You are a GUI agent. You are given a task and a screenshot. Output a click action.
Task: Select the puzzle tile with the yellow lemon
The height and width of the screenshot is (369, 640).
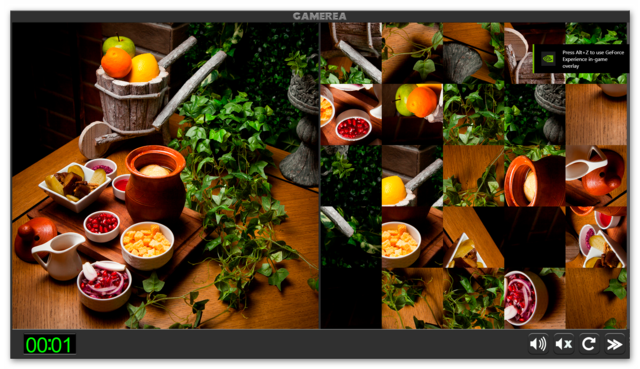pyautogui.click(x=412, y=176)
